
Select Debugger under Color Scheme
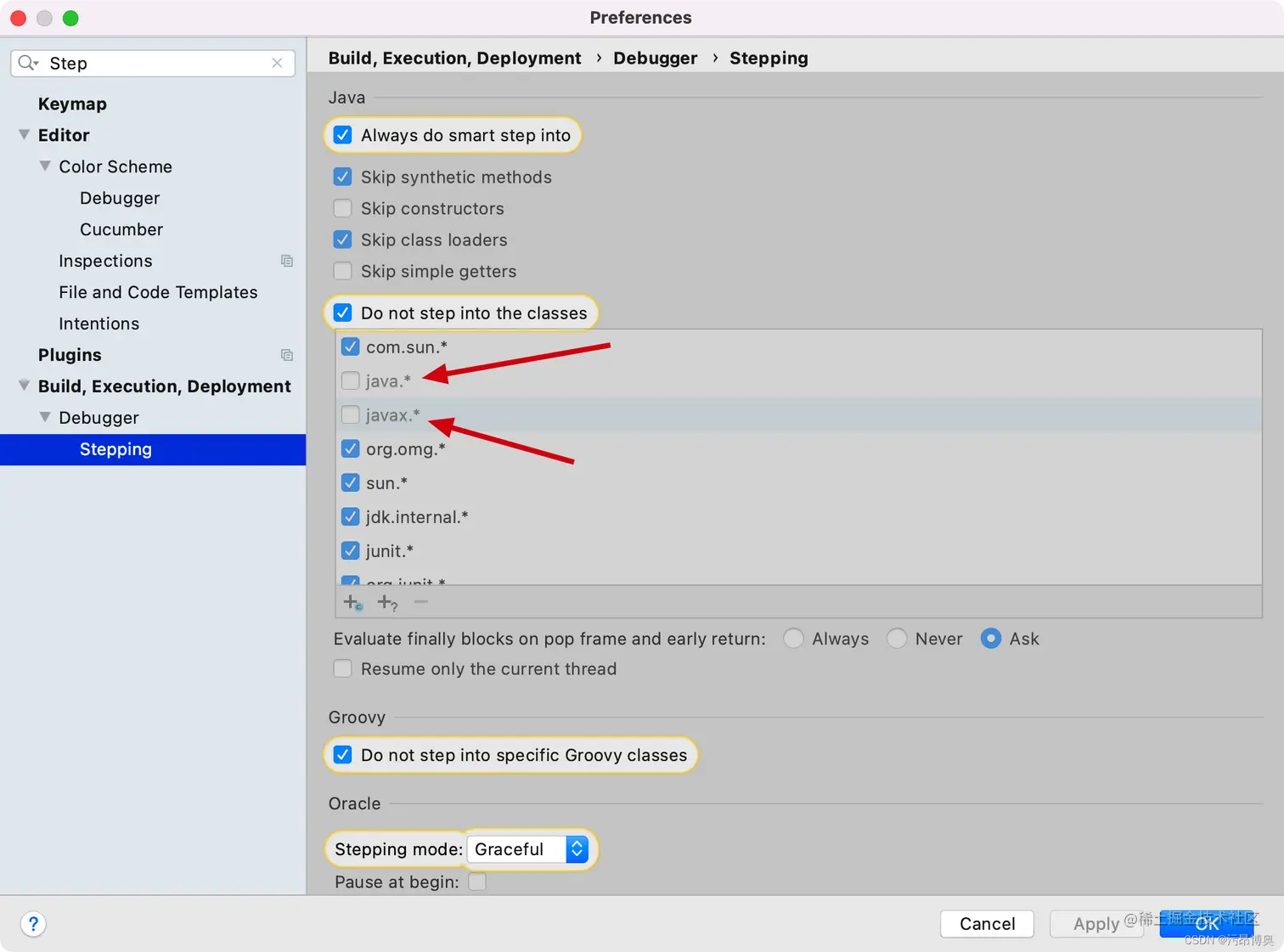coord(120,198)
